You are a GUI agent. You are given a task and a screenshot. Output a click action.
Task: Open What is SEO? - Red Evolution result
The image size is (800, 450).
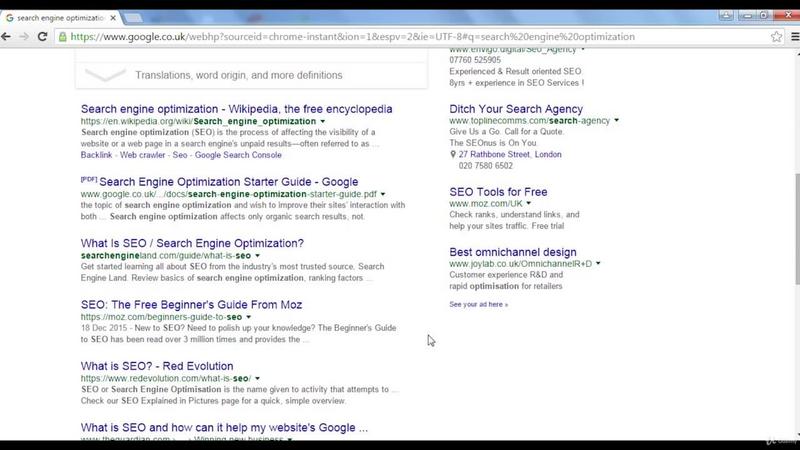157,366
